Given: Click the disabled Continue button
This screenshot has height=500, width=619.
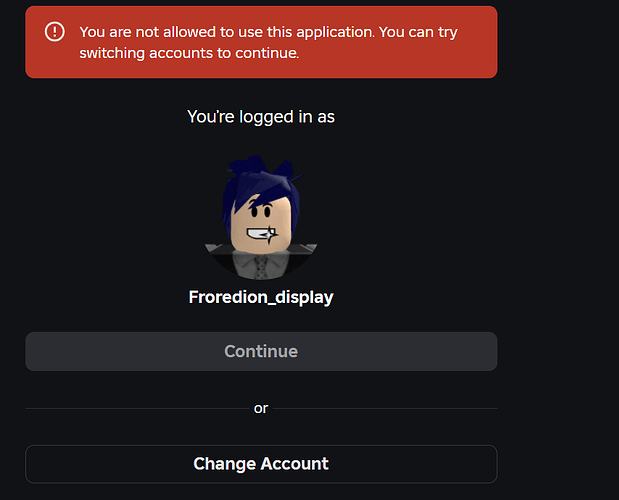Looking at the screenshot, I should (x=261, y=351).
